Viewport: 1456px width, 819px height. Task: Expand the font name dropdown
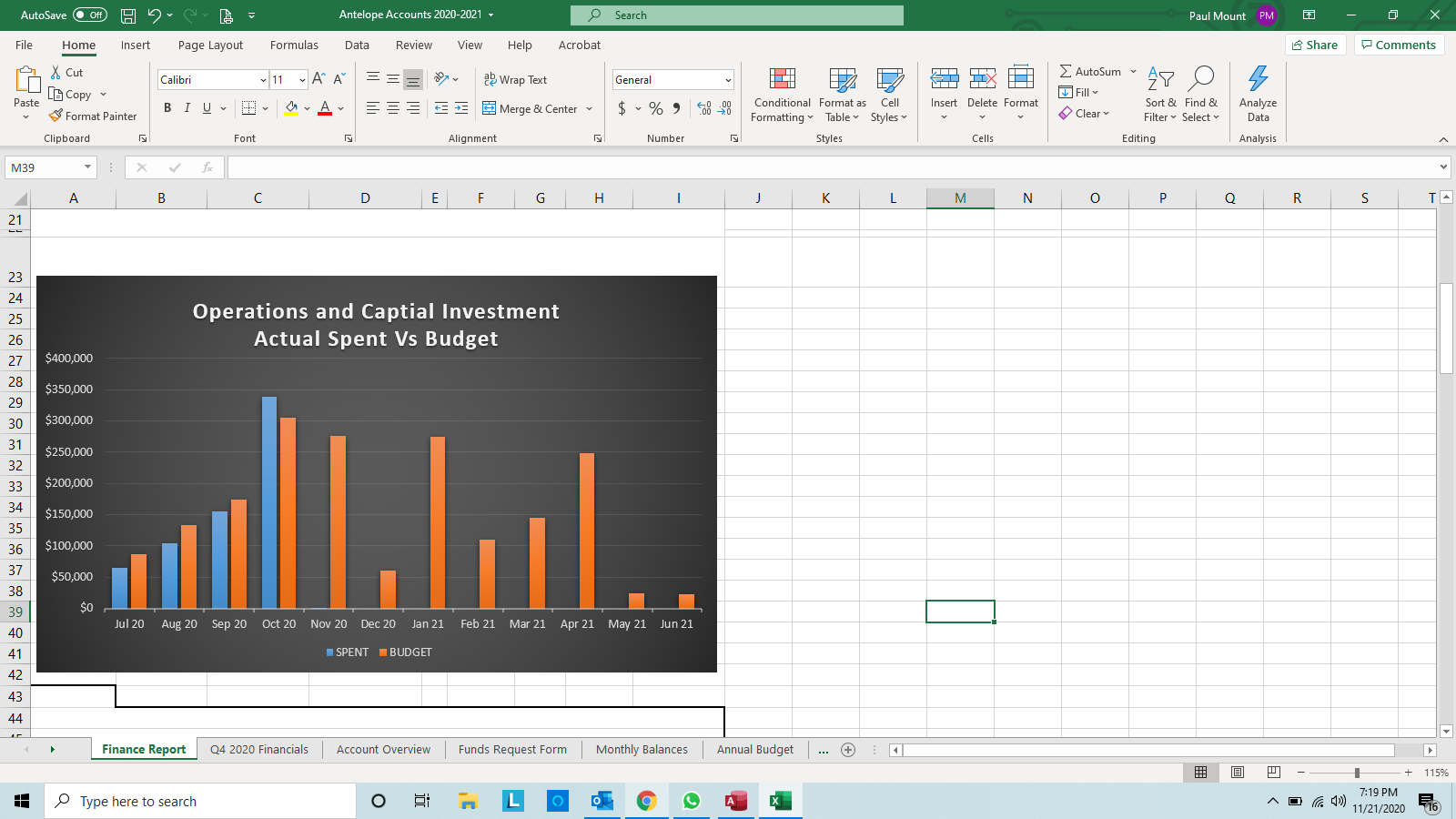263,80
